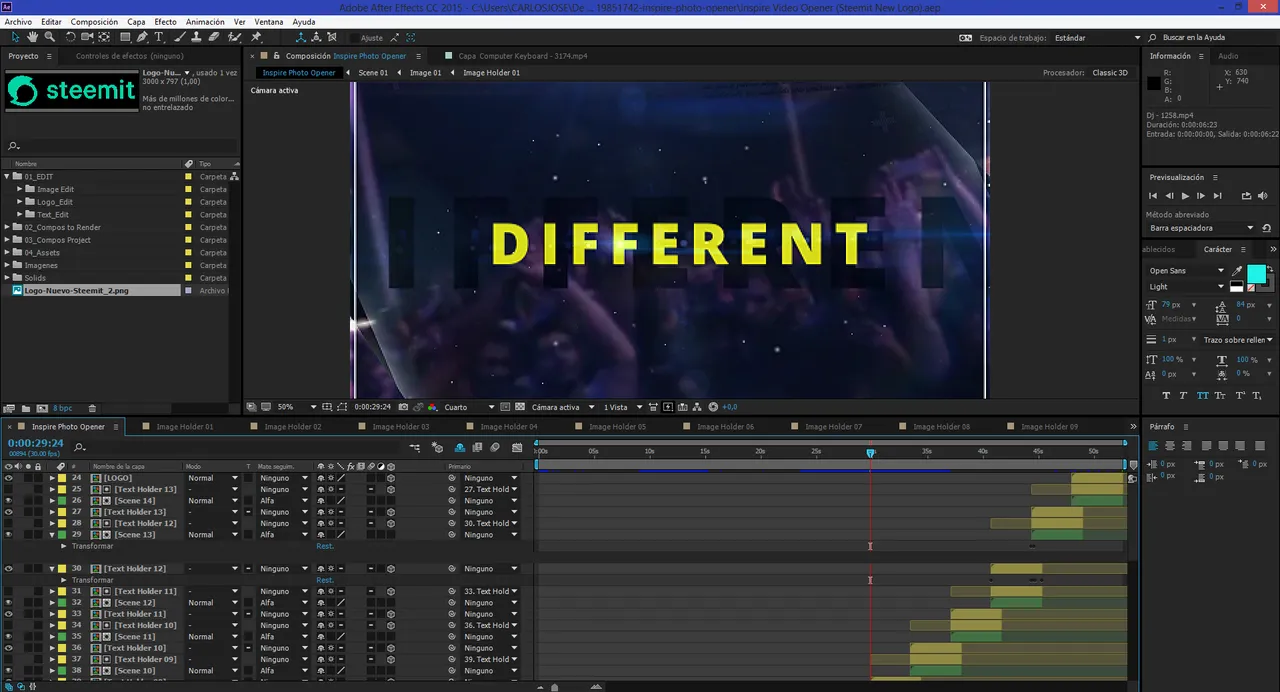Viewport: 1280px width, 692px height.
Task: Select the Rectangle shape tool
Action: pos(124,37)
